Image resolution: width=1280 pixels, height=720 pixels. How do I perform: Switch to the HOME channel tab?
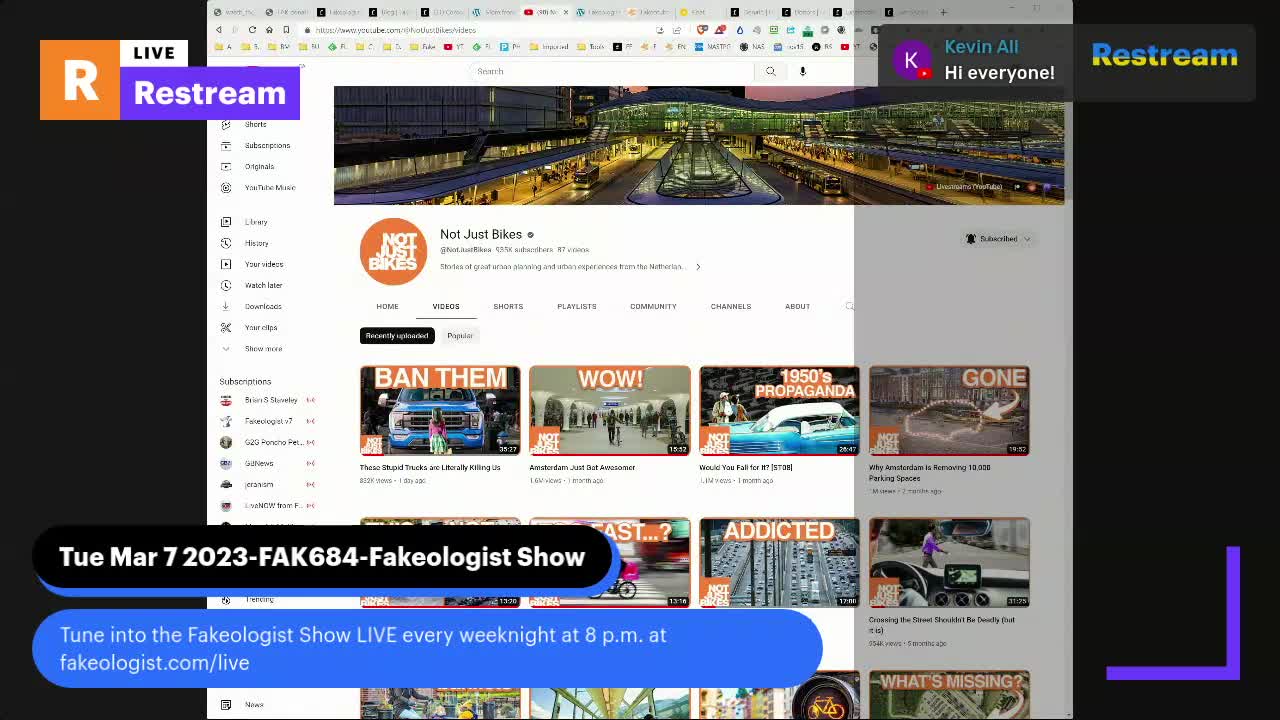[387, 306]
